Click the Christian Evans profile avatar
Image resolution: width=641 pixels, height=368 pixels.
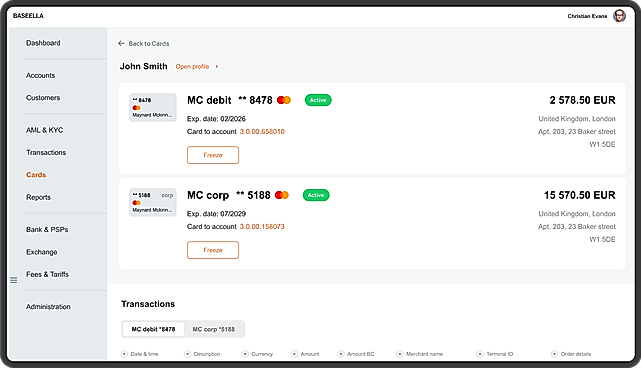pyautogui.click(x=619, y=16)
